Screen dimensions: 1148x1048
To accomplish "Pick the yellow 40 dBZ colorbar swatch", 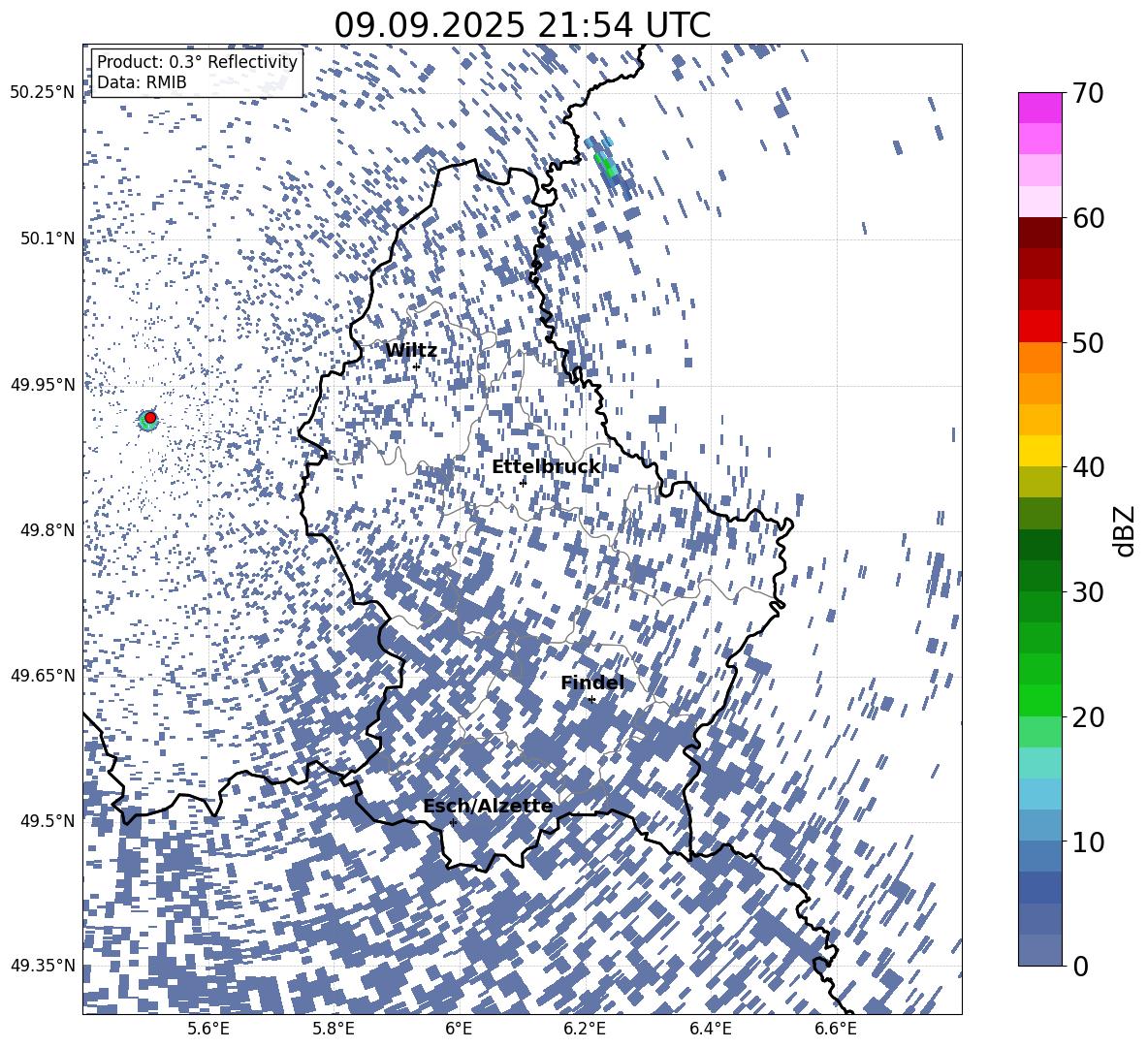I will coord(1039,451).
